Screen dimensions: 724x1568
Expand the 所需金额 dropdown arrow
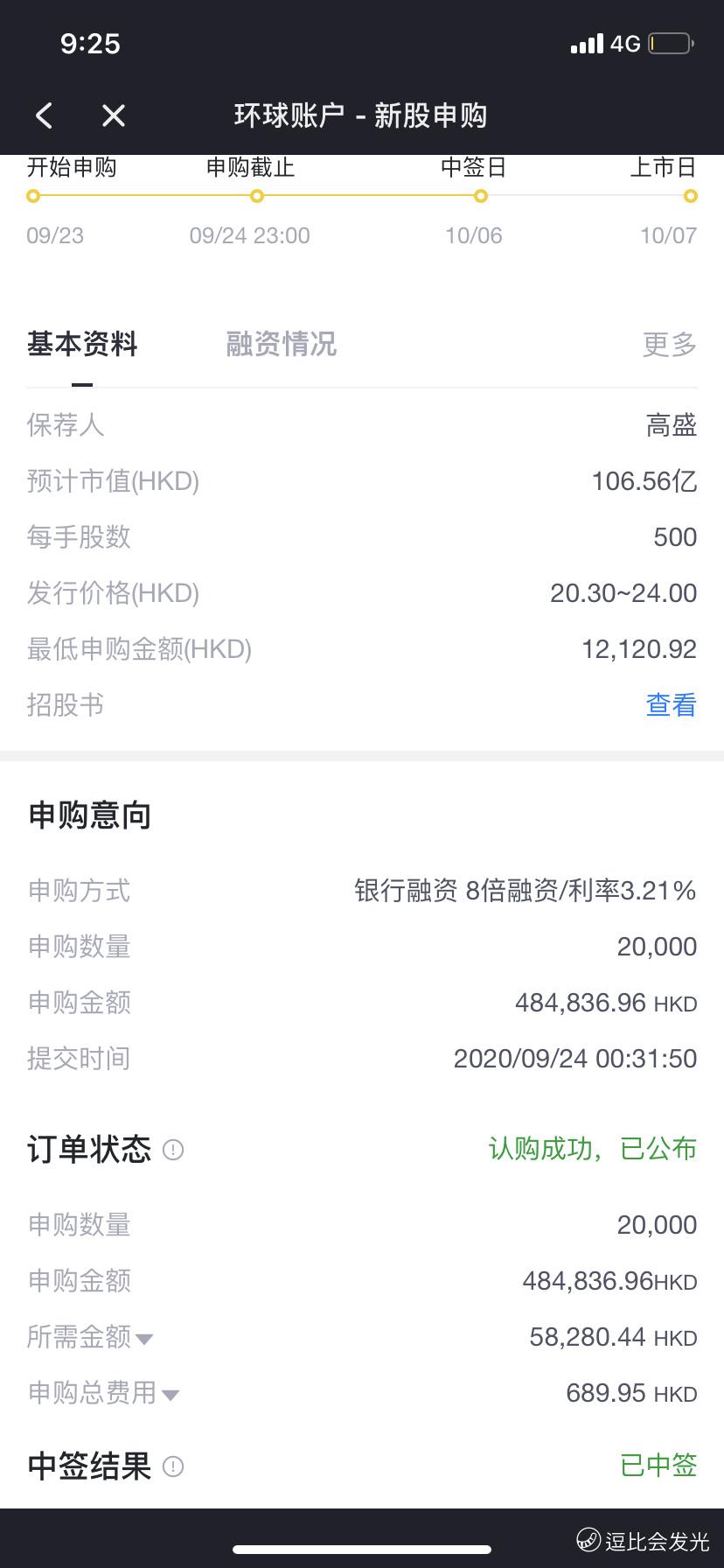pos(145,1339)
